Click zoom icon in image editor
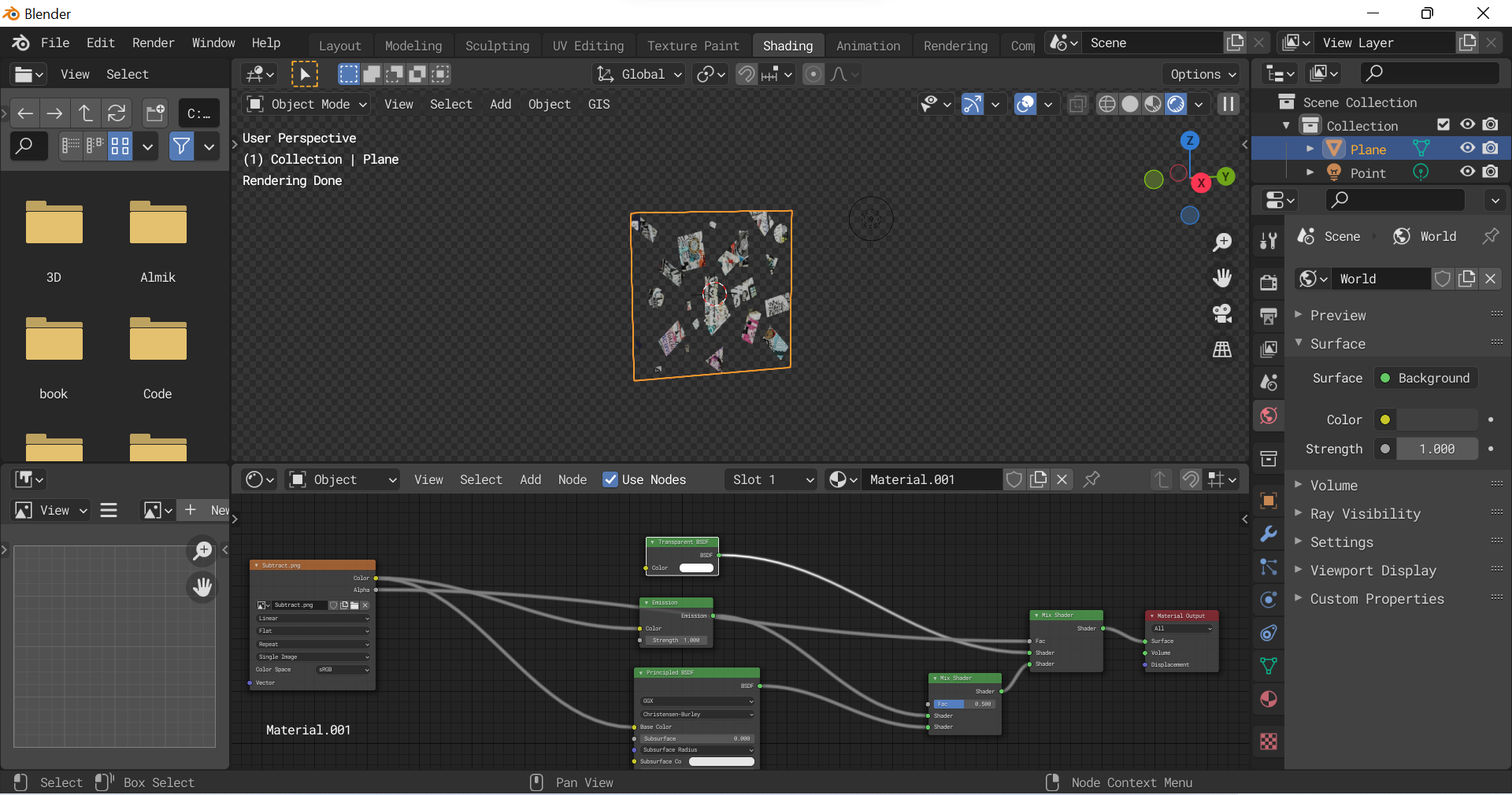This screenshot has width=1512, height=795. point(202,550)
